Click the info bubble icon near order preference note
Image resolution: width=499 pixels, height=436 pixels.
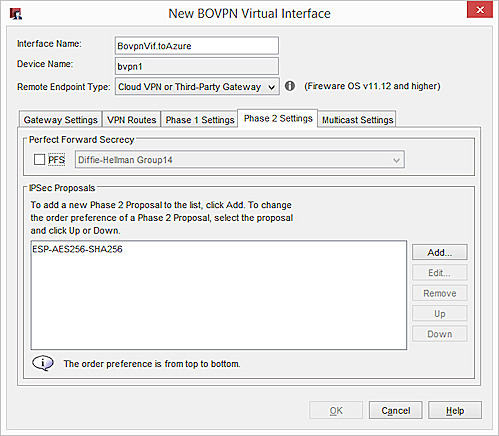tap(43, 363)
